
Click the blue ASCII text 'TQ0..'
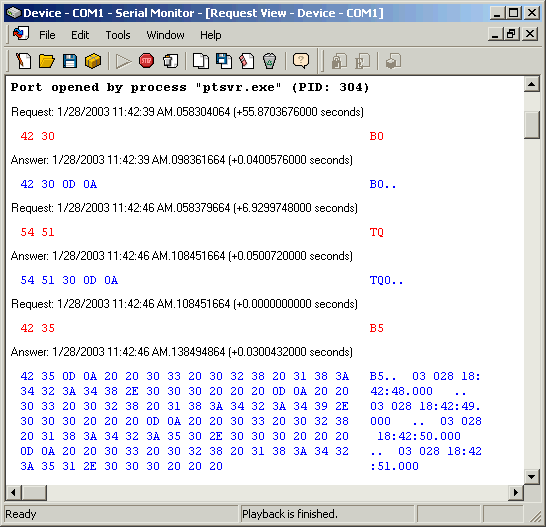(387, 280)
